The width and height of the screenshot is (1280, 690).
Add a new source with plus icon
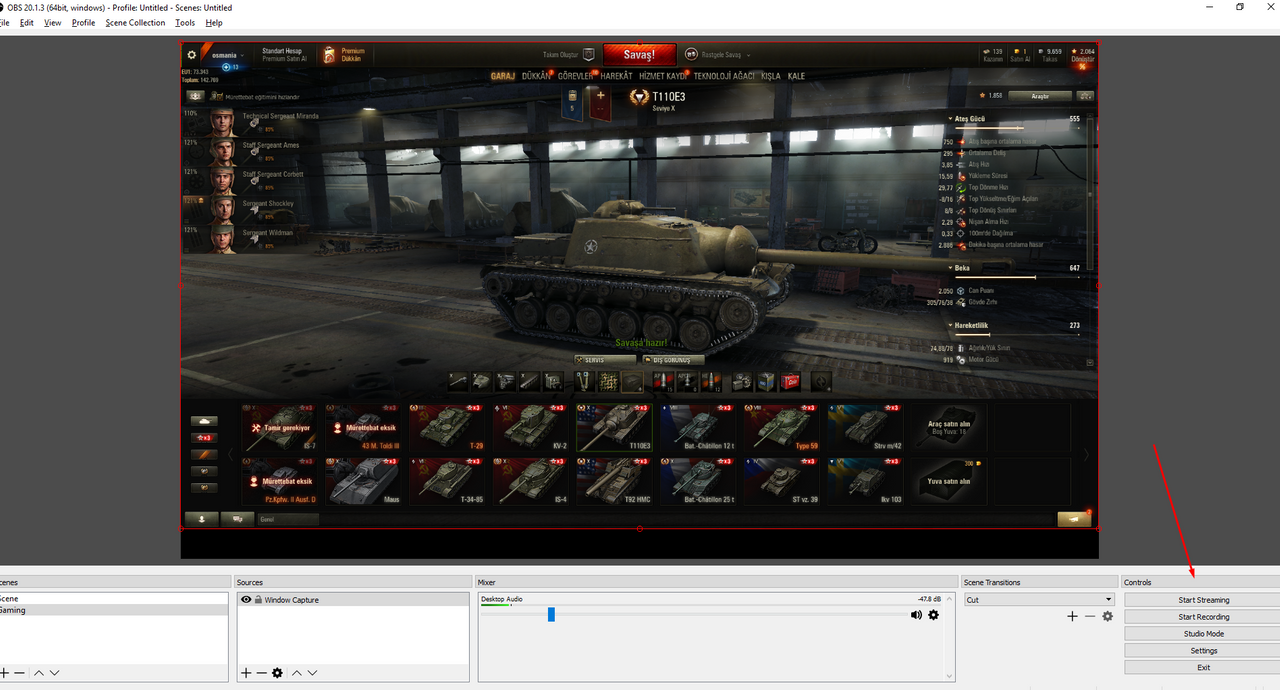click(246, 673)
